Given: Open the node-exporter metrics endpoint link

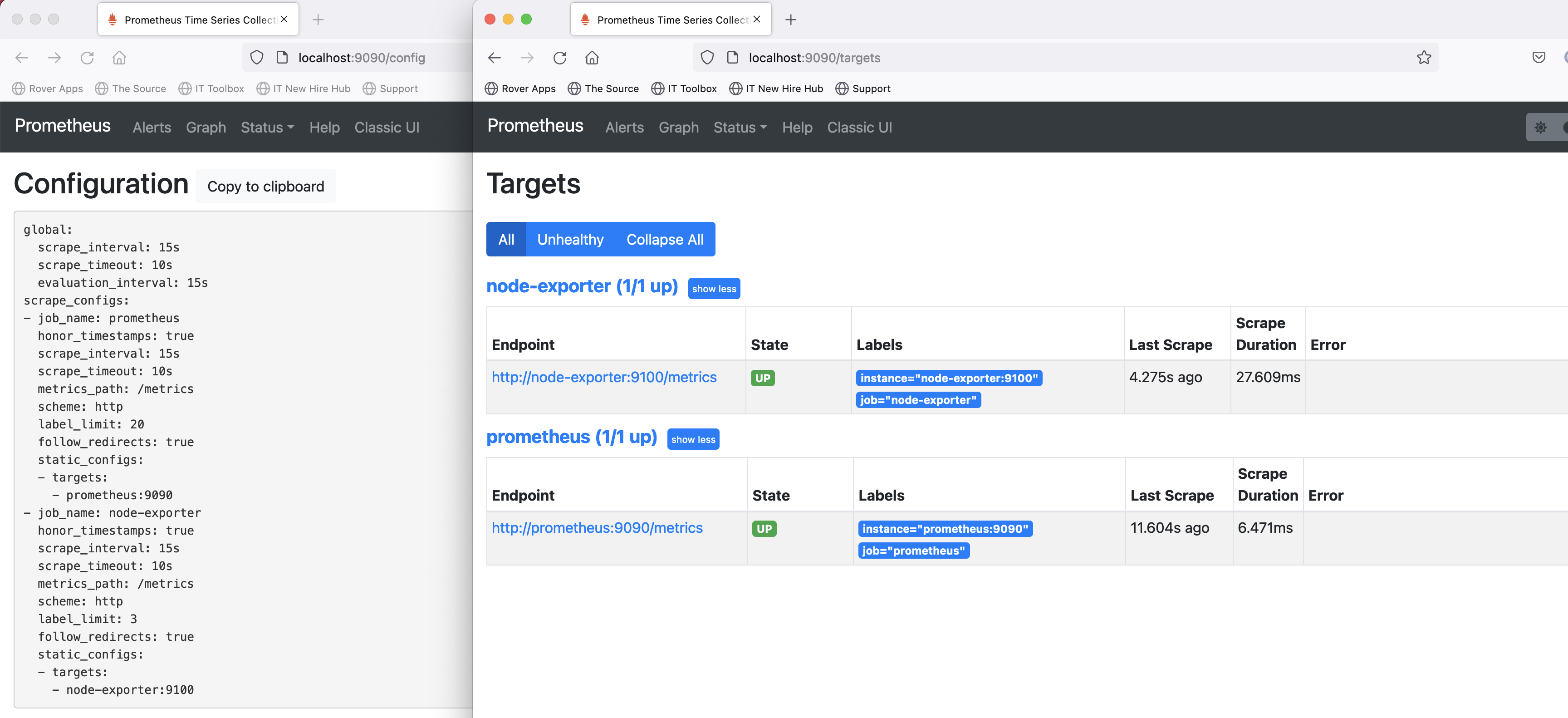Looking at the screenshot, I should point(603,378).
